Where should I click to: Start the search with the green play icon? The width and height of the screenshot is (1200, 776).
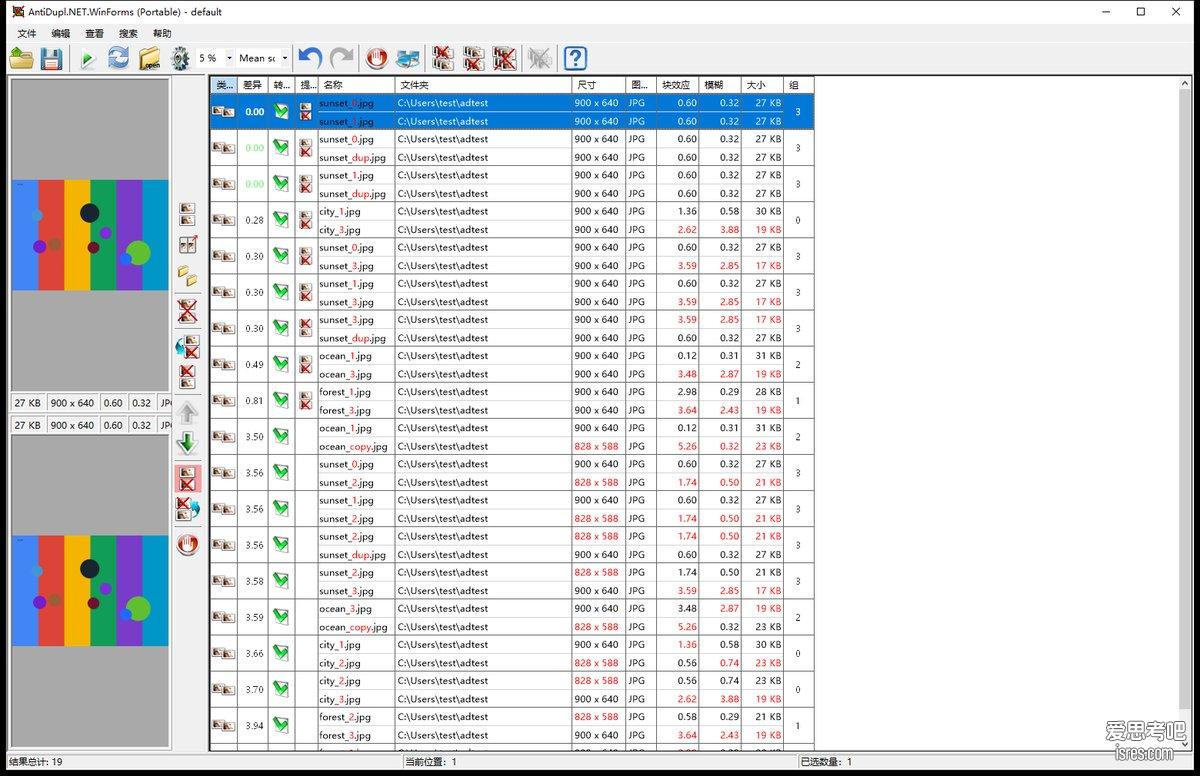[x=88, y=58]
